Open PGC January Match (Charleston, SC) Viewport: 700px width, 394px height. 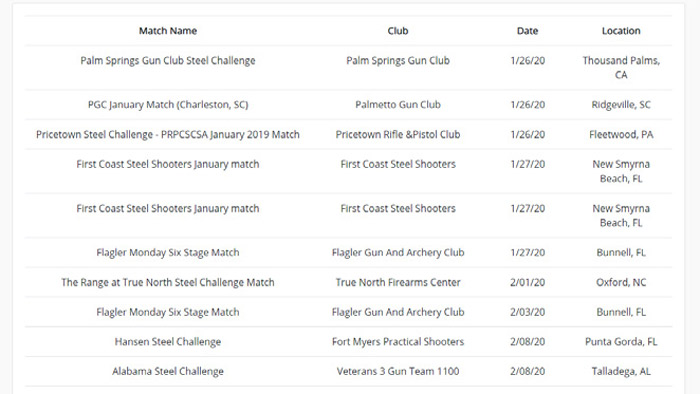[x=168, y=105]
